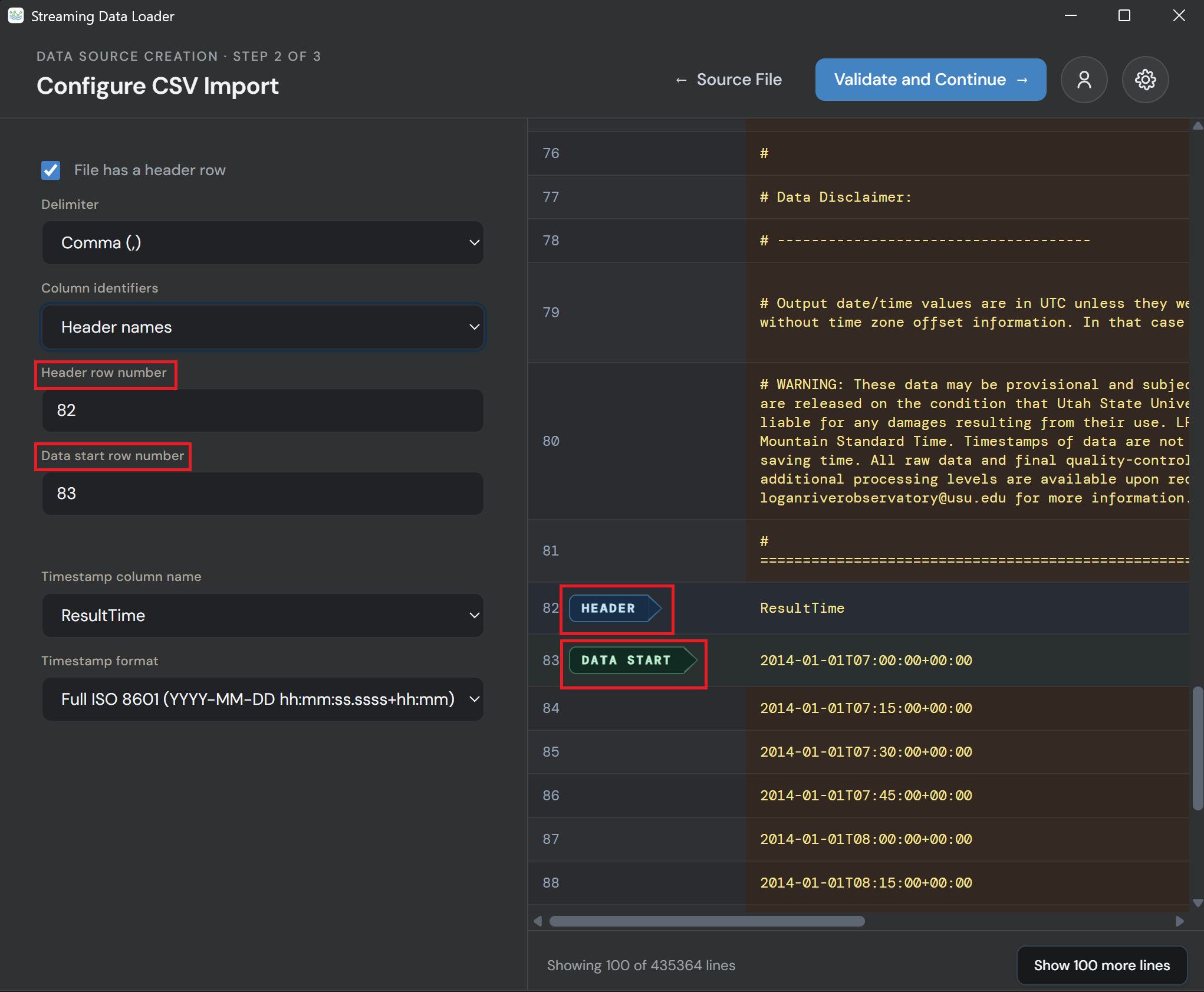
Task: Click the Header row number field showing 82
Action: coord(263,410)
